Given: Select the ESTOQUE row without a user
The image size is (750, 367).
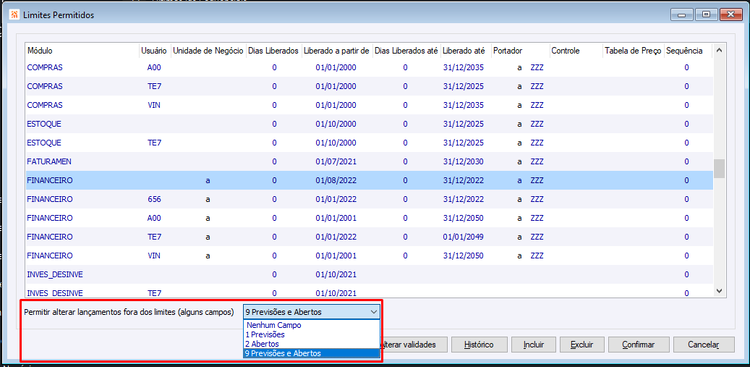Looking at the screenshot, I should pos(369,124).
